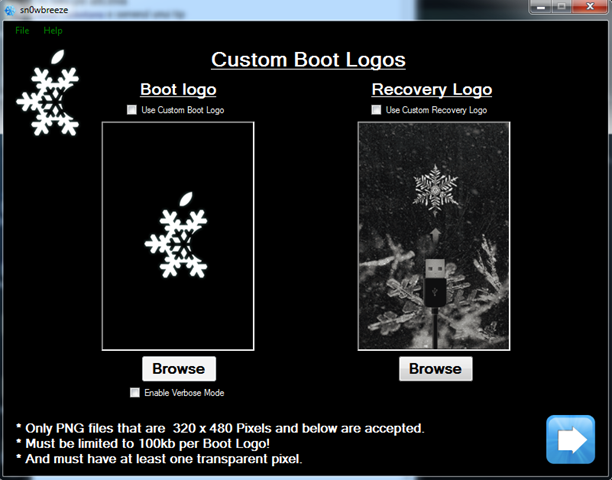Browse for a boot logo image
The width and height of the screenshot is (612, 480).
(179, 369)
